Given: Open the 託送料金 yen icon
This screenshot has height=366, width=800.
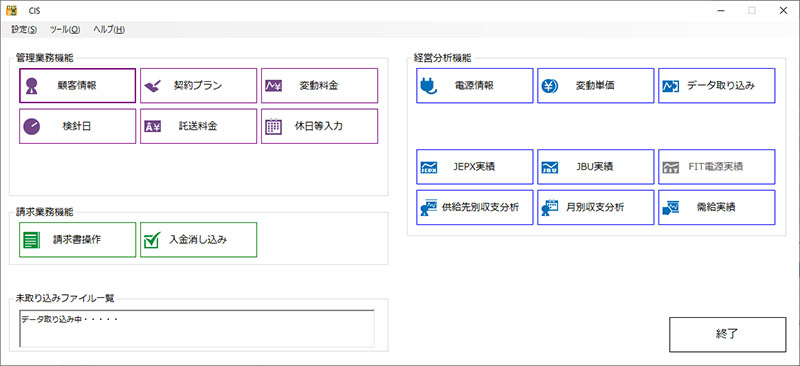Looking at the screenshot, I should [x=153, y=127].
